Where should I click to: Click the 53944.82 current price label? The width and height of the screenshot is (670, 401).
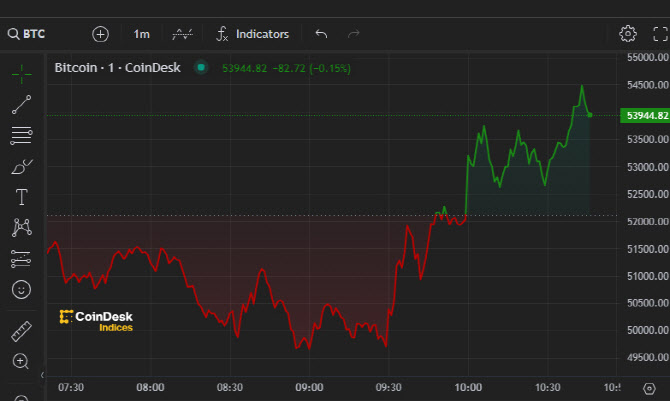[x=645, y=115]
